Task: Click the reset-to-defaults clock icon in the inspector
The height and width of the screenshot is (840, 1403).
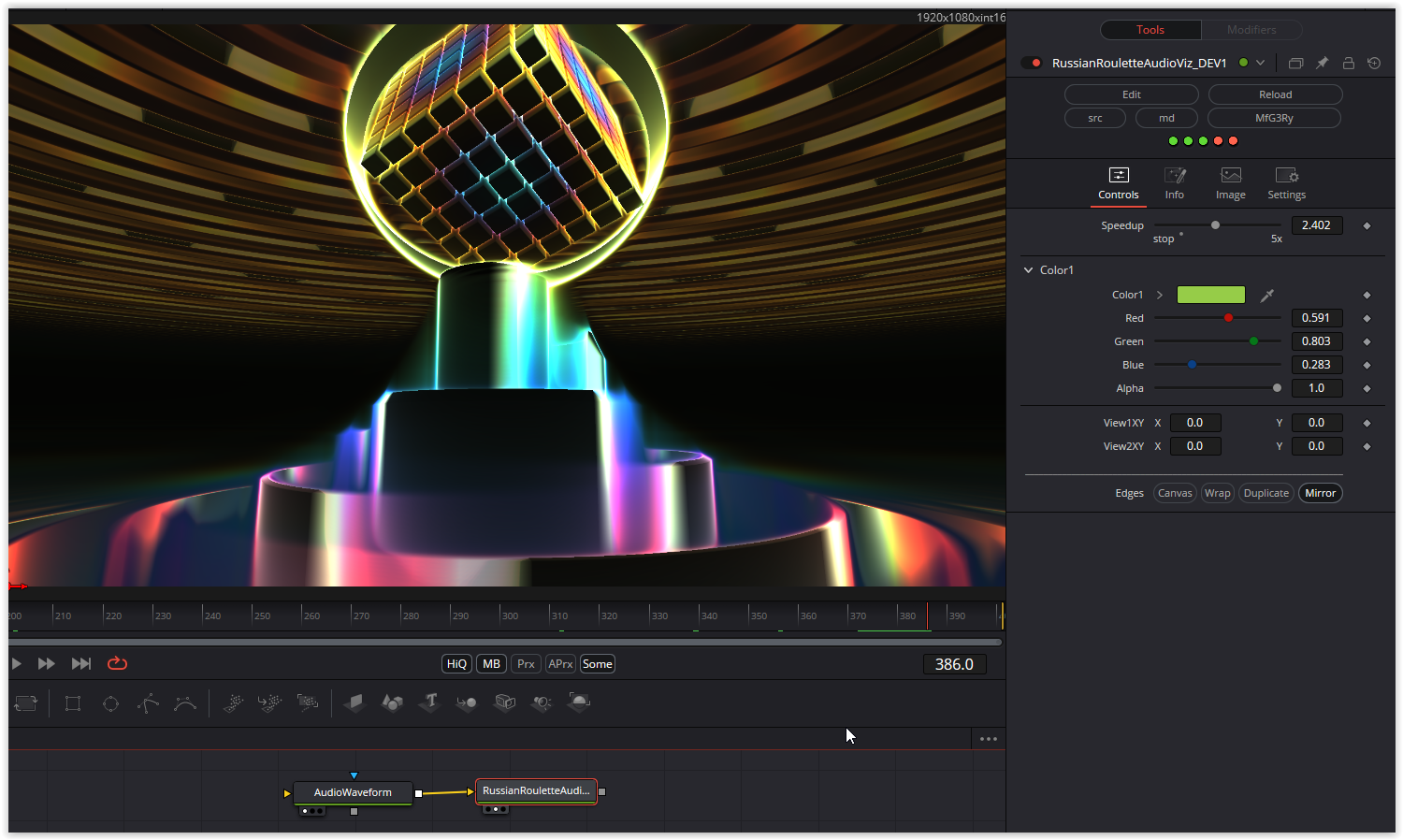Action: (1374, 63)
